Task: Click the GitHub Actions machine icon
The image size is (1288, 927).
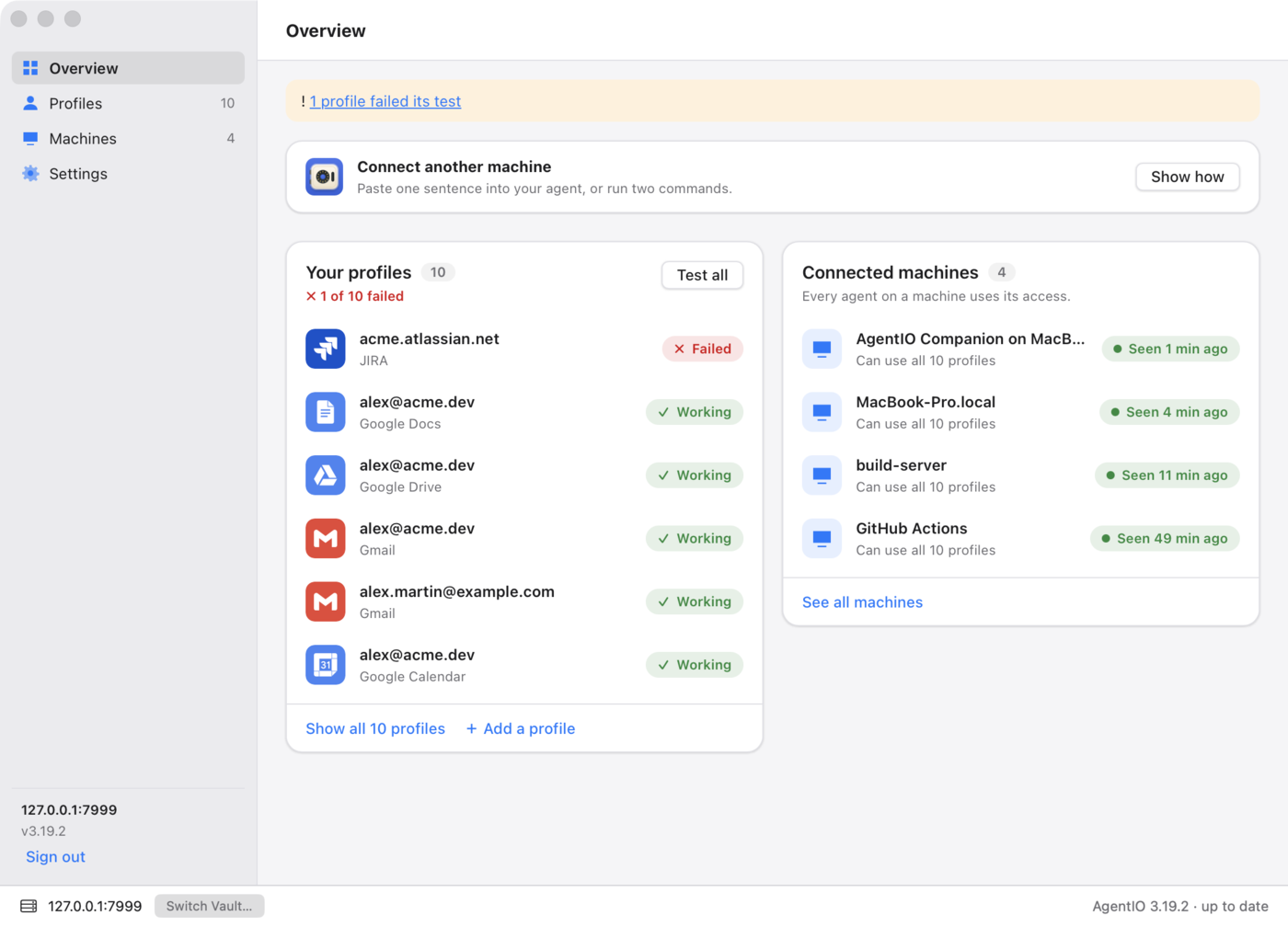Action: pos(822,539)
